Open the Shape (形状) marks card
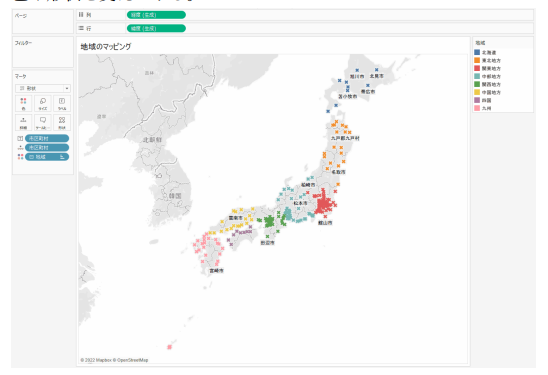548x375 pixels. (x=62, y=123)
